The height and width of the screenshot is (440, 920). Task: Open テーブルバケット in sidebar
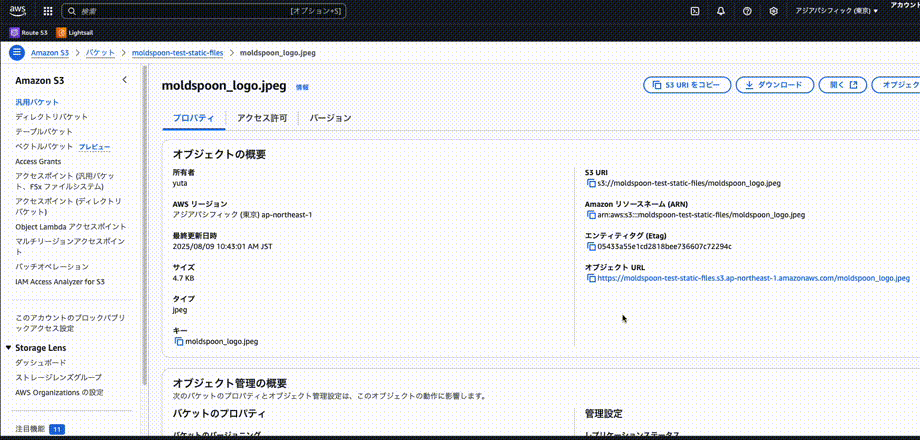pos(44,131)
